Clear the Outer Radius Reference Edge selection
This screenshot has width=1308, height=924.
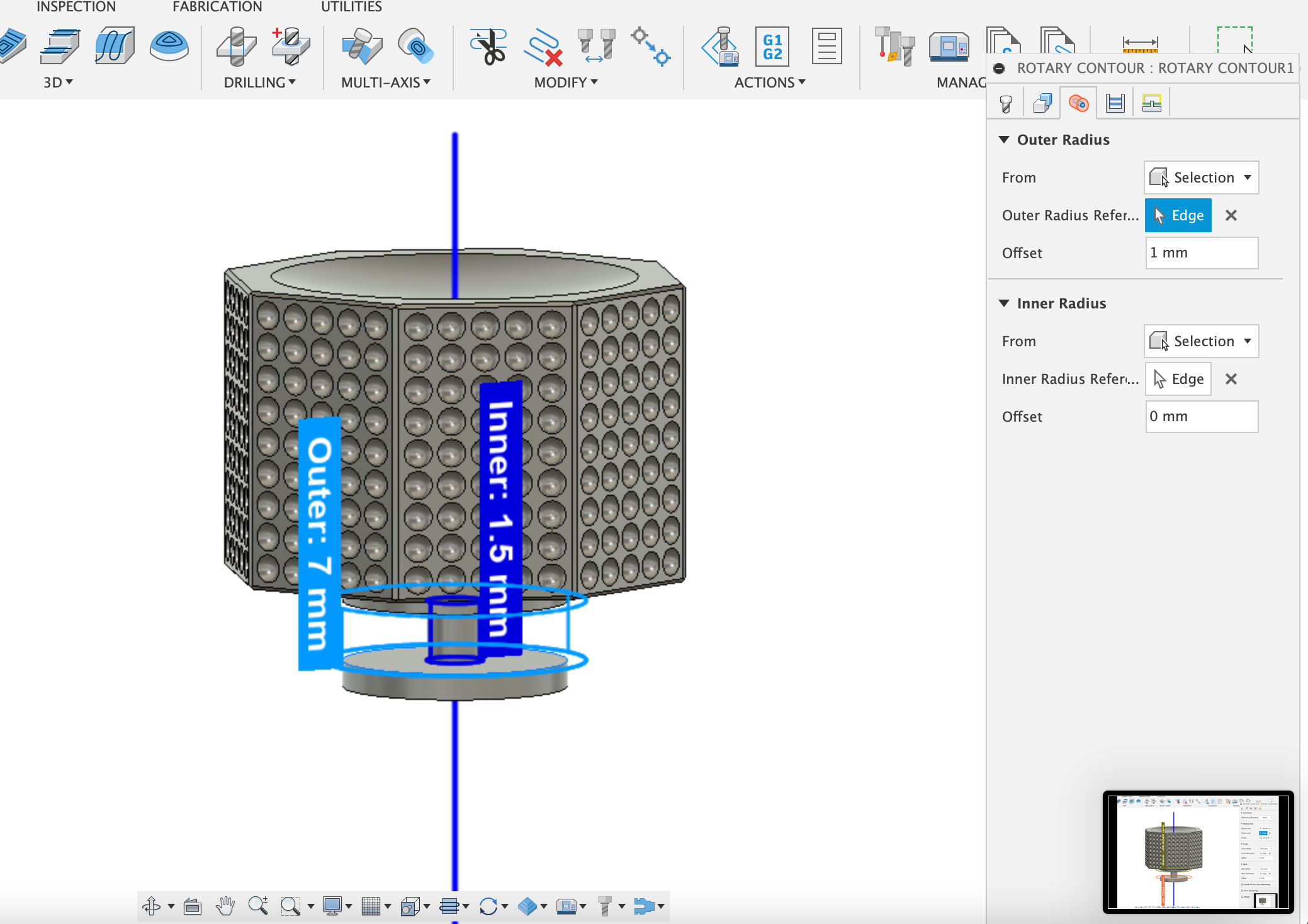[1232, 215]
